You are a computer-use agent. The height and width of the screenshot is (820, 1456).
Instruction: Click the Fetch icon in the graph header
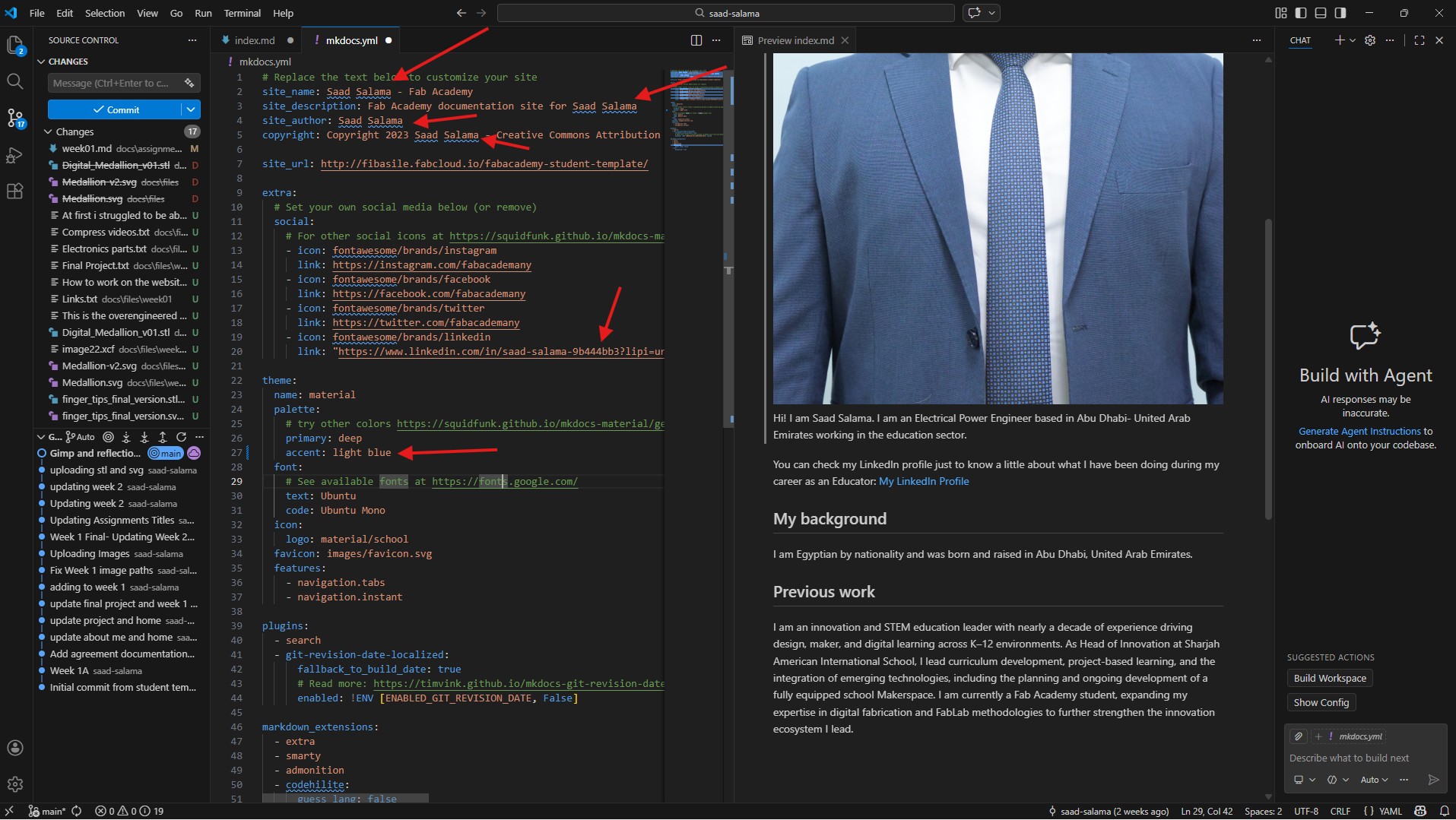(126, 437)
